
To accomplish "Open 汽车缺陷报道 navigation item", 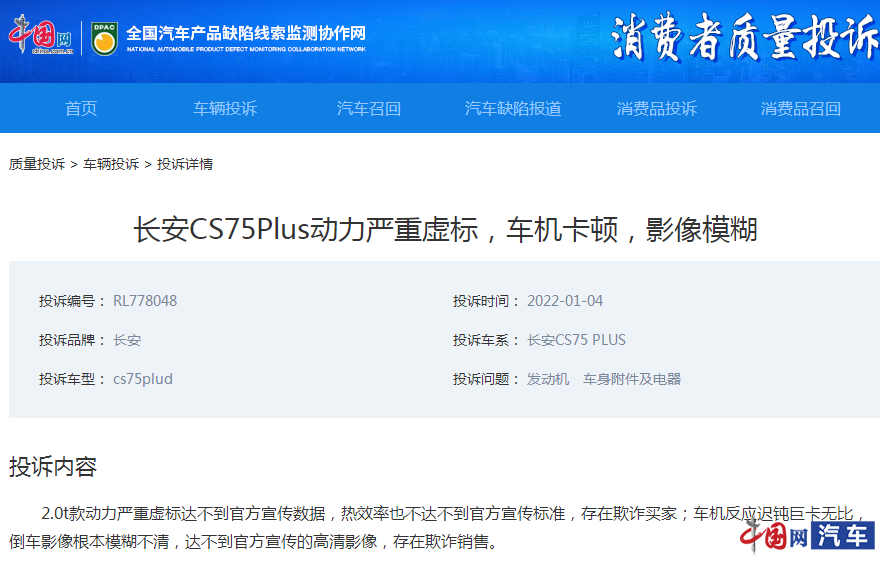I will (513, 108).
